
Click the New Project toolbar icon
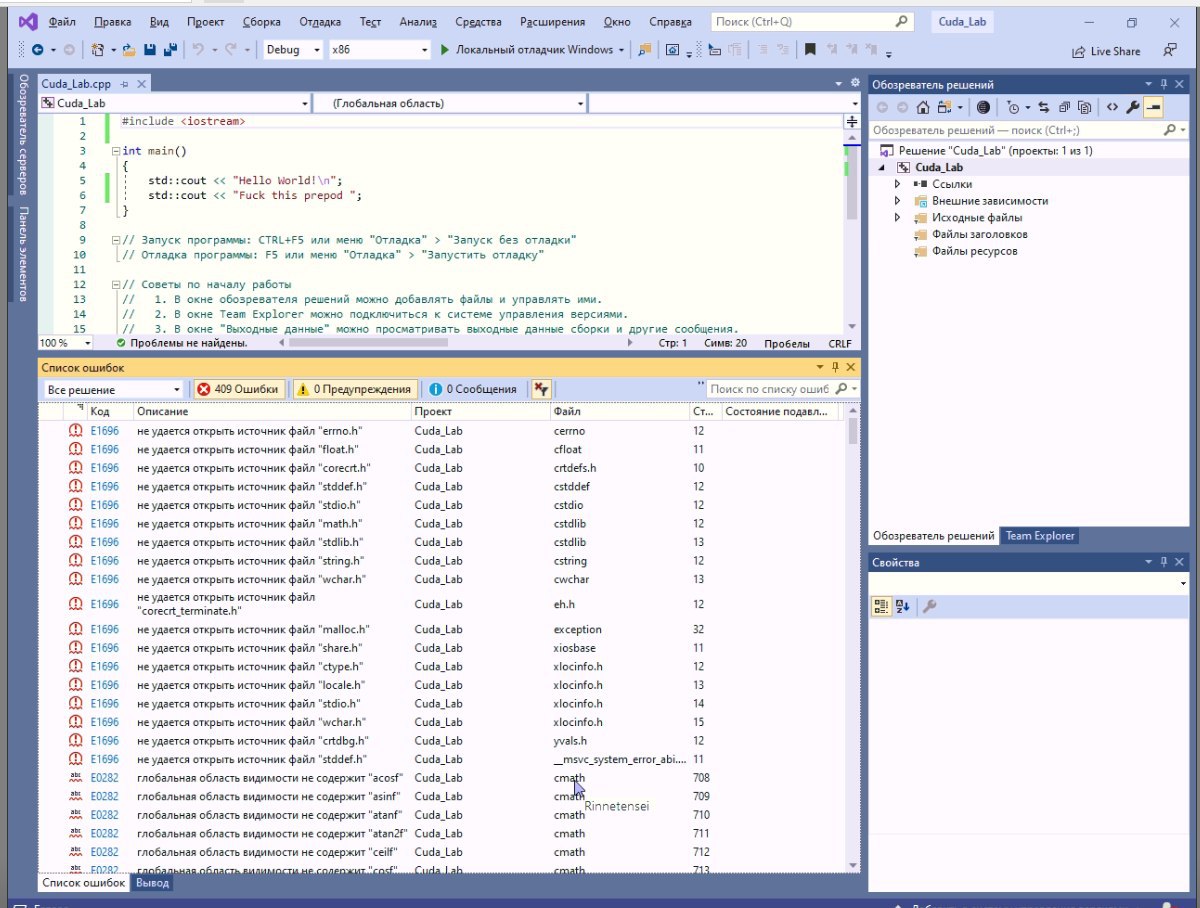click(x=97, y=50)
